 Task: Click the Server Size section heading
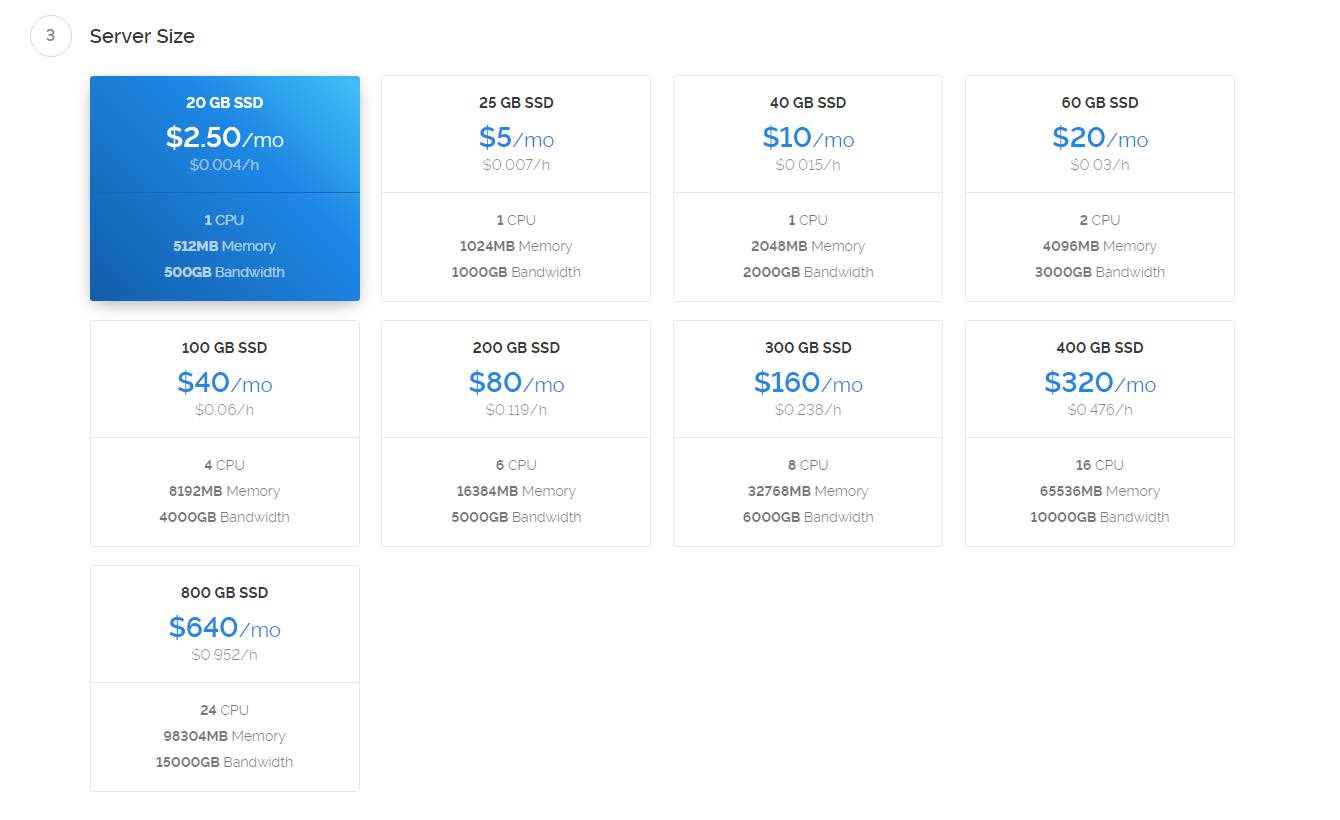(142, 37)
